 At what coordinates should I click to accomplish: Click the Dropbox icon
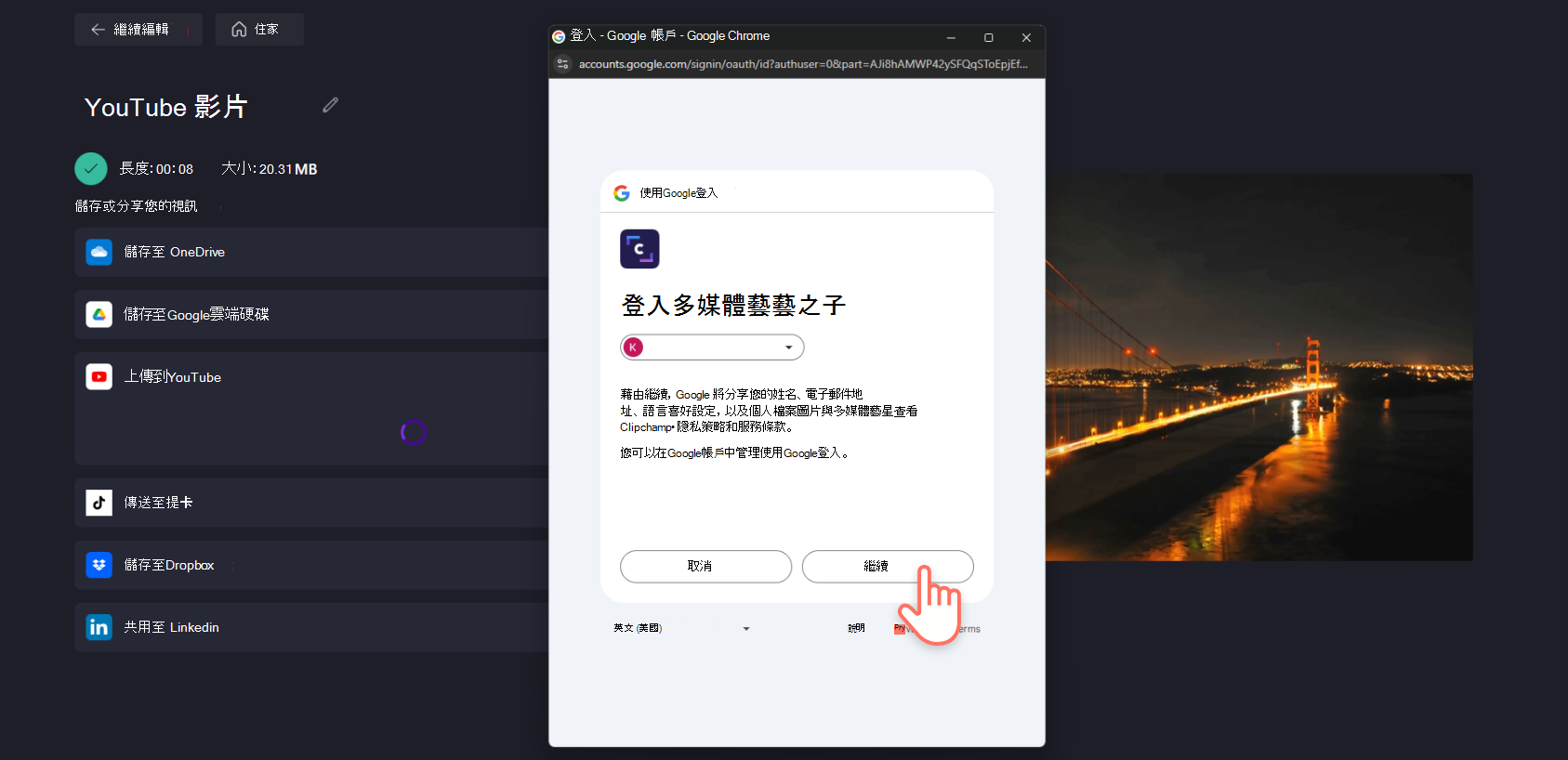[99, 565]
